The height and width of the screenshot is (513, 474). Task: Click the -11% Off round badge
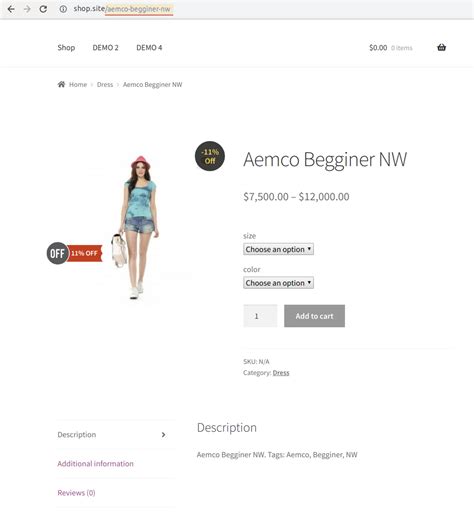210,156
